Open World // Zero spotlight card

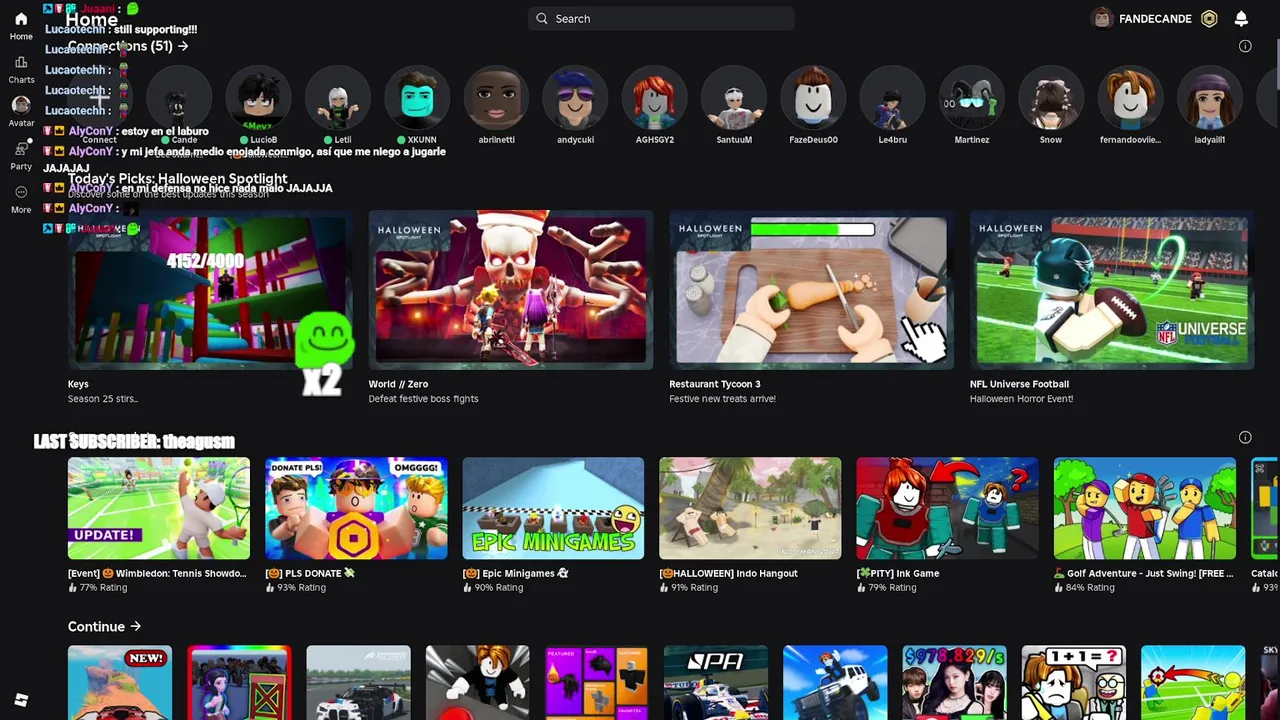coord(510,290)
